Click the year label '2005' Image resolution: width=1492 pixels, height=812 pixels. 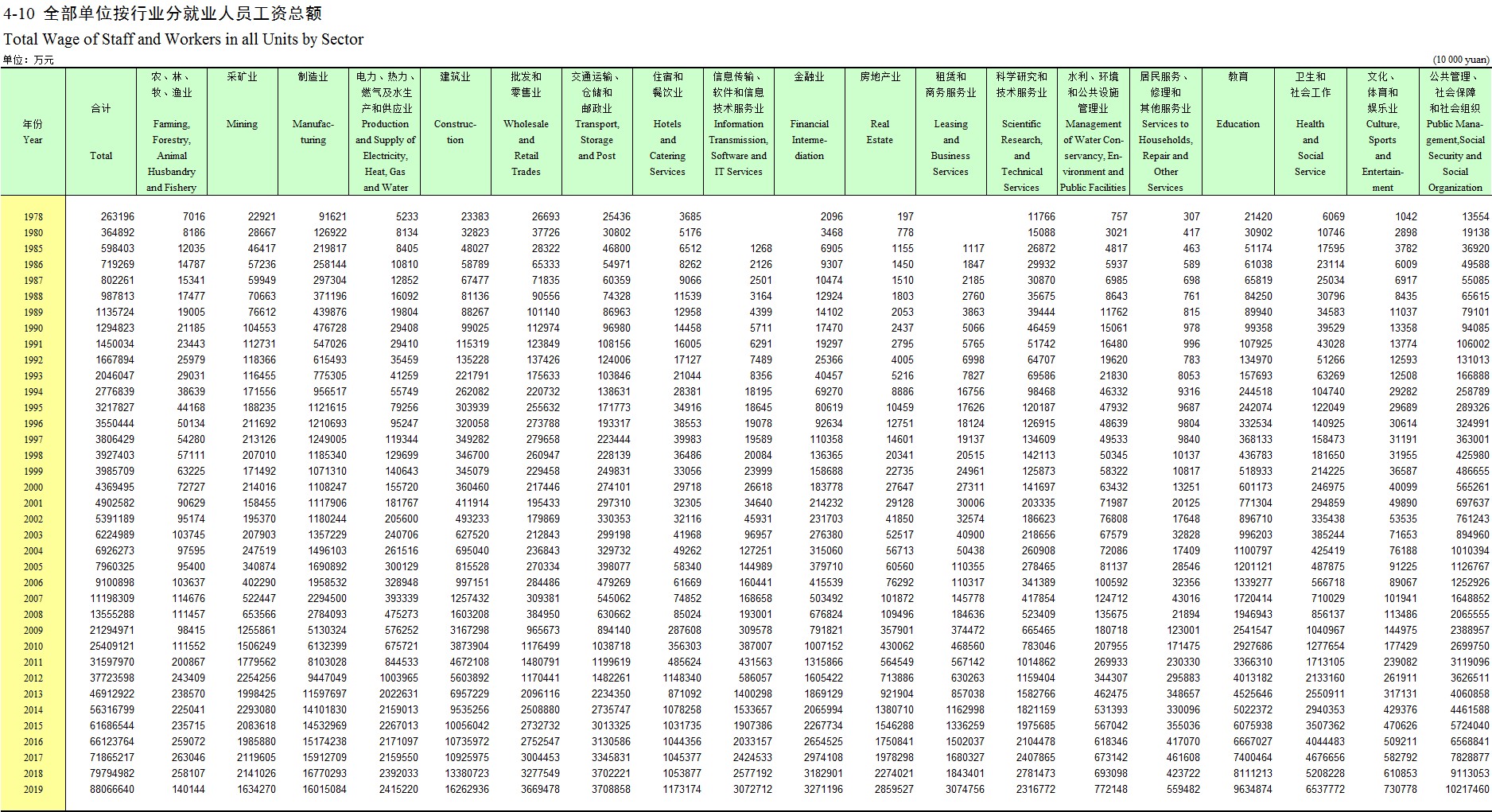click(x=33, y=567)
